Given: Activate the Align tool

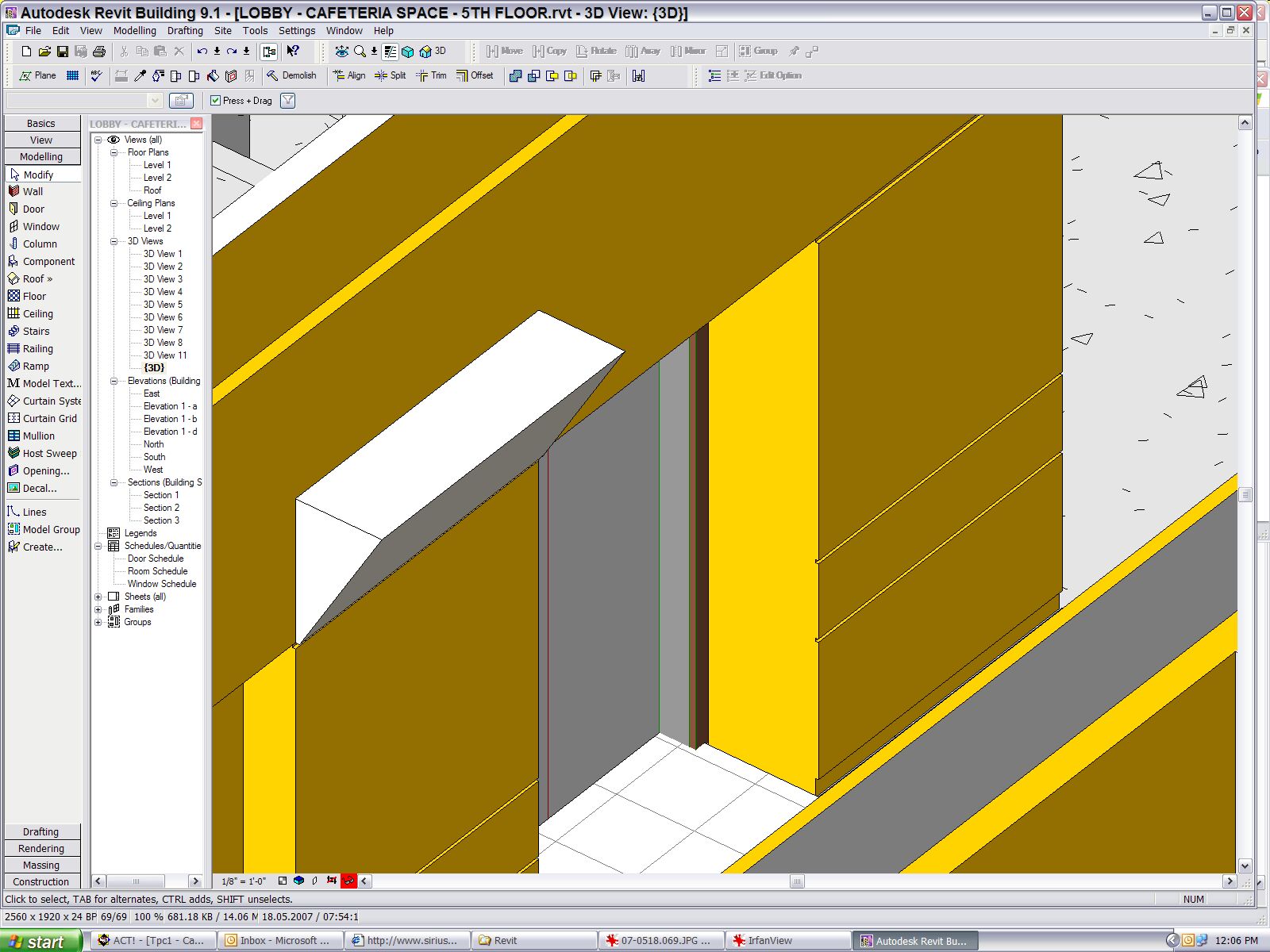Looking at the screenshot, I should point(349,75).
